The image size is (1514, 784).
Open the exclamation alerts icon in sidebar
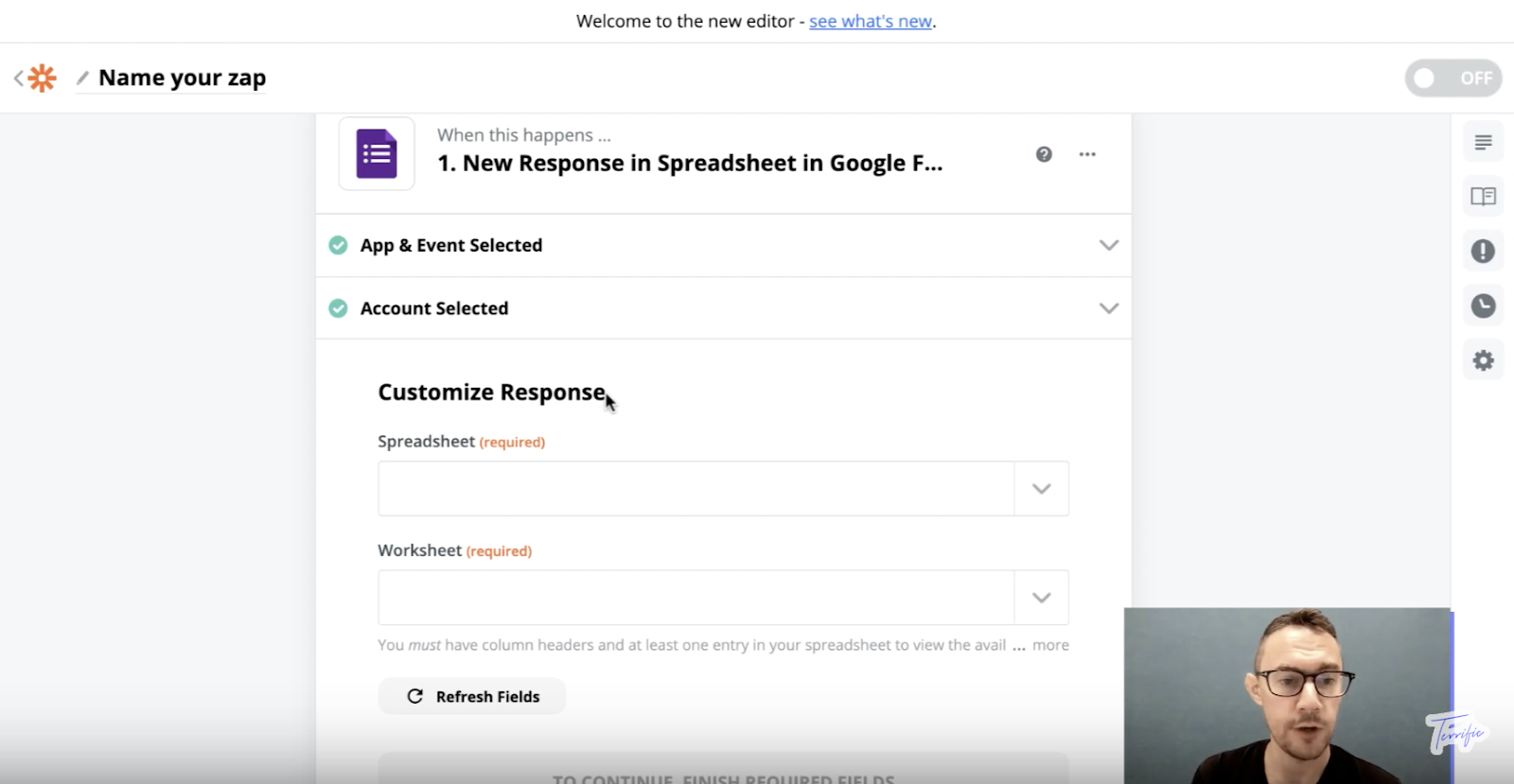[1483, 251]
